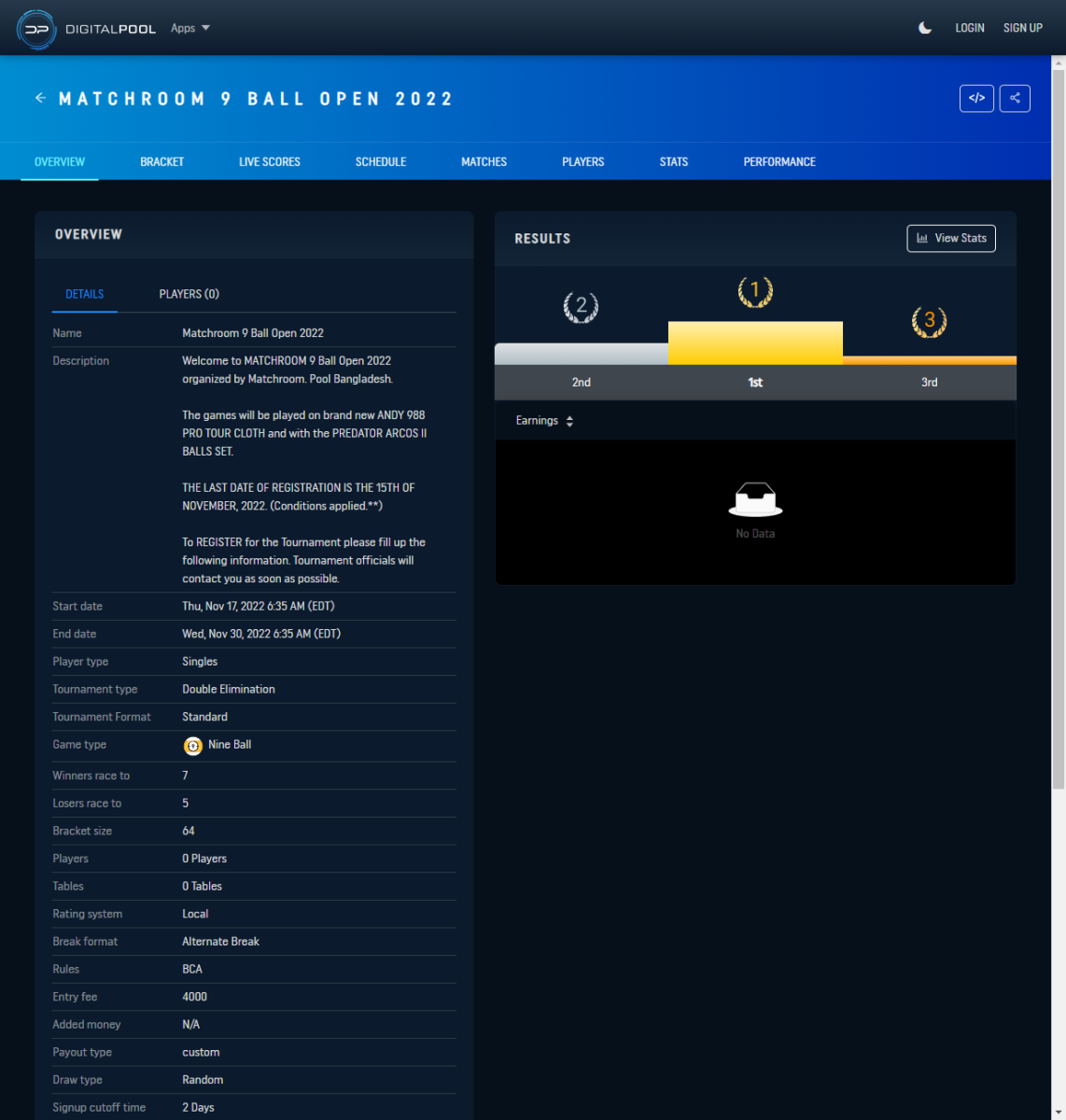
Task: Click the View Stats button
Action: pos(951,238)
